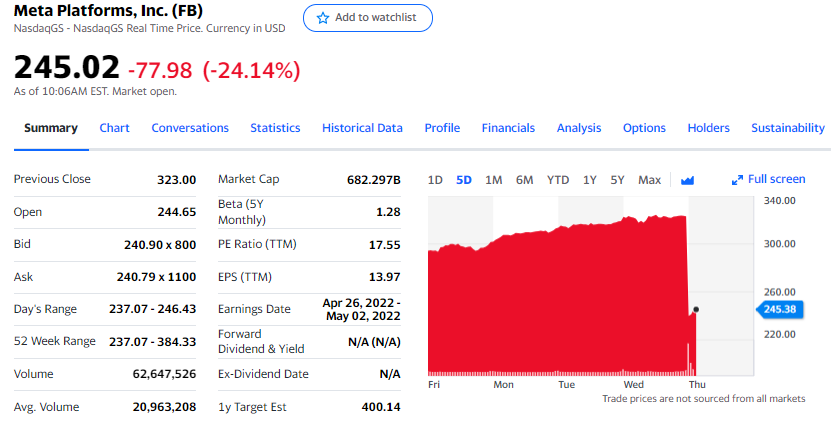Screen dimensions: 831x427
Task: Click the Previous Close value 323.00
Action: 176,180
